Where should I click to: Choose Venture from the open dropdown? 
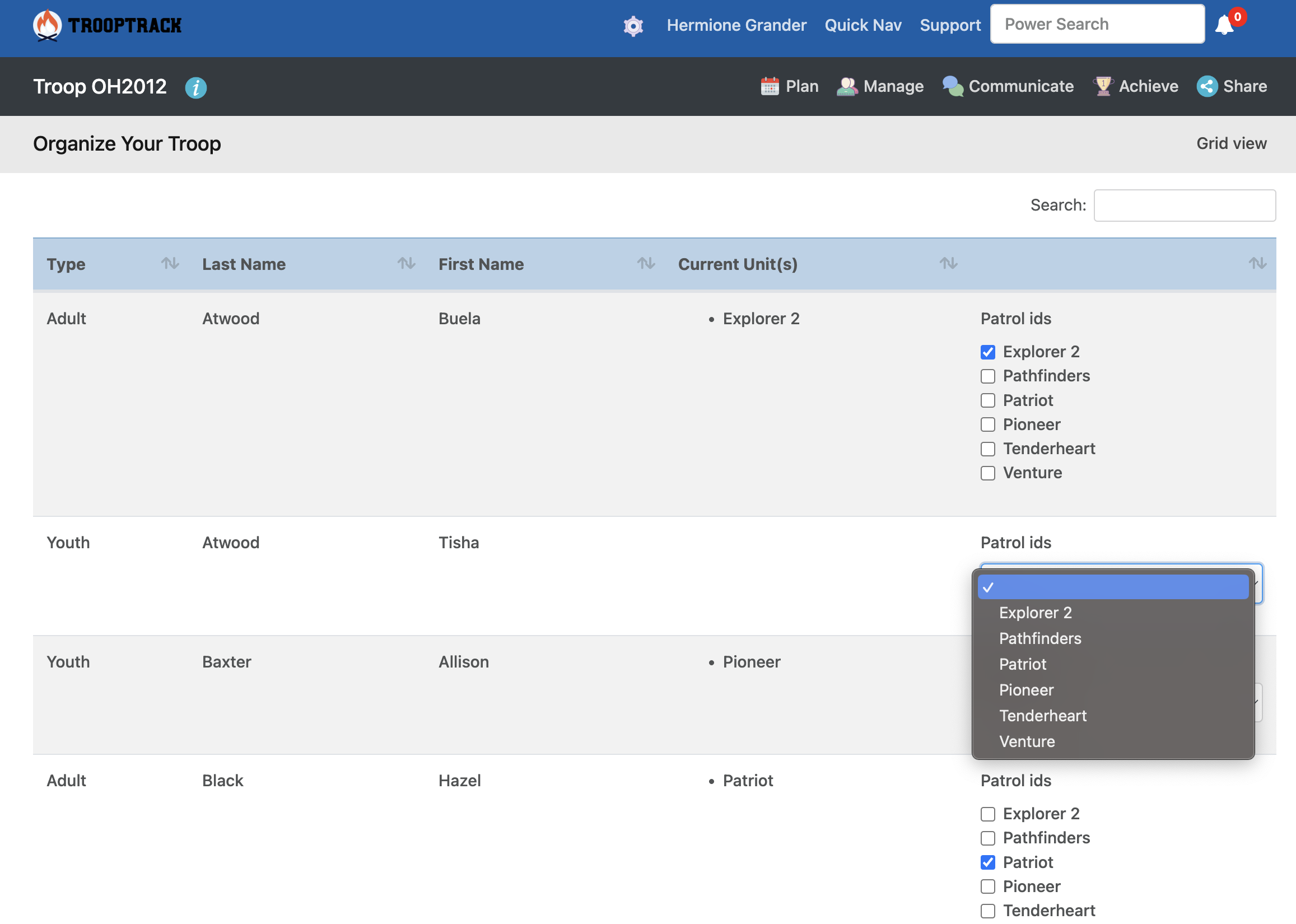[1027, 741]
